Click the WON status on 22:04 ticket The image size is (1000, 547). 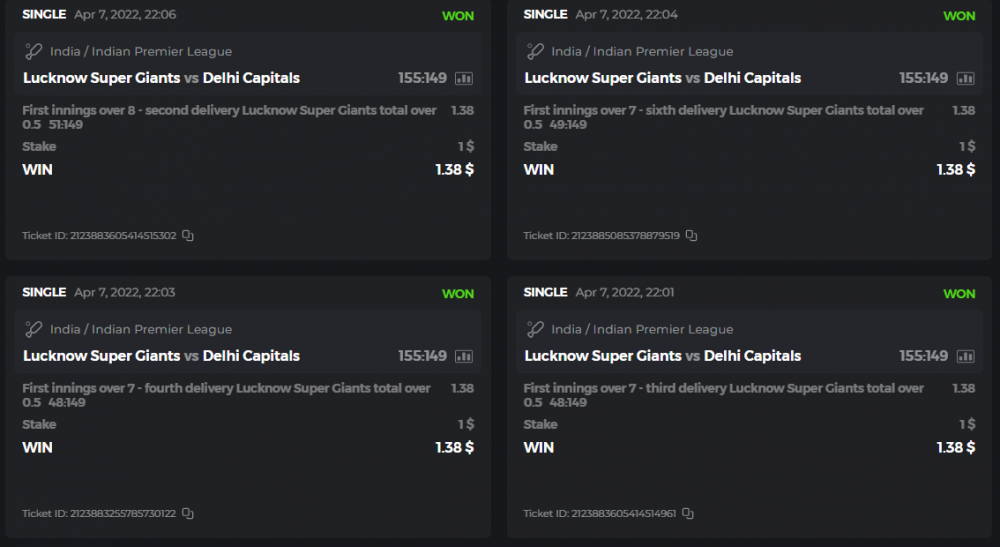pos(959,16)
